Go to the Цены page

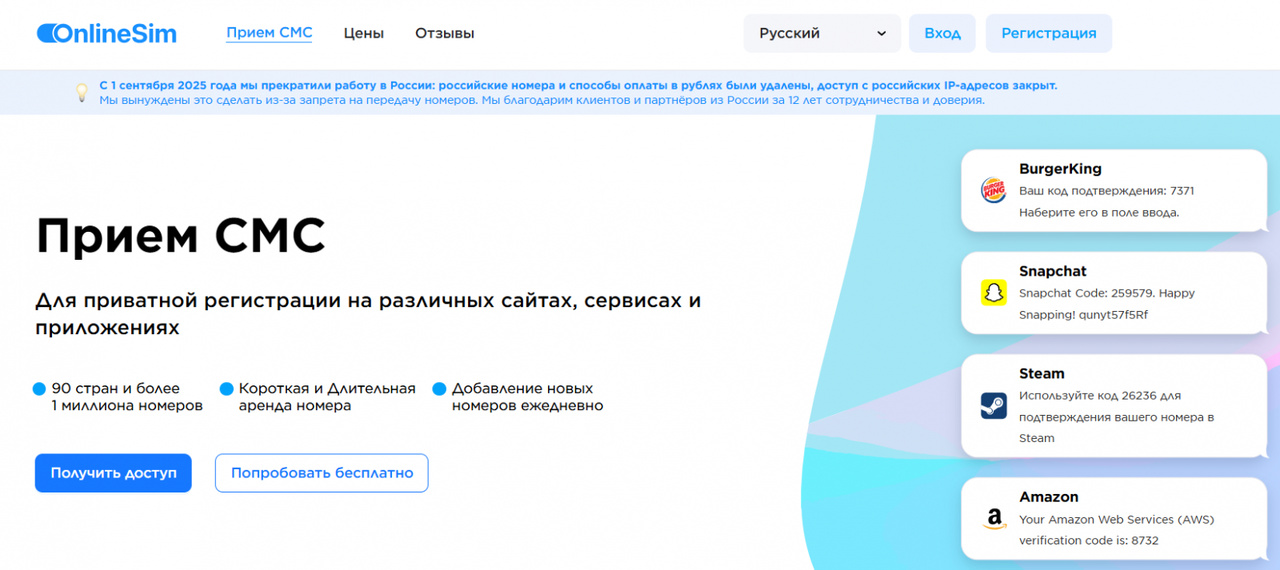(x=363, y=33)
